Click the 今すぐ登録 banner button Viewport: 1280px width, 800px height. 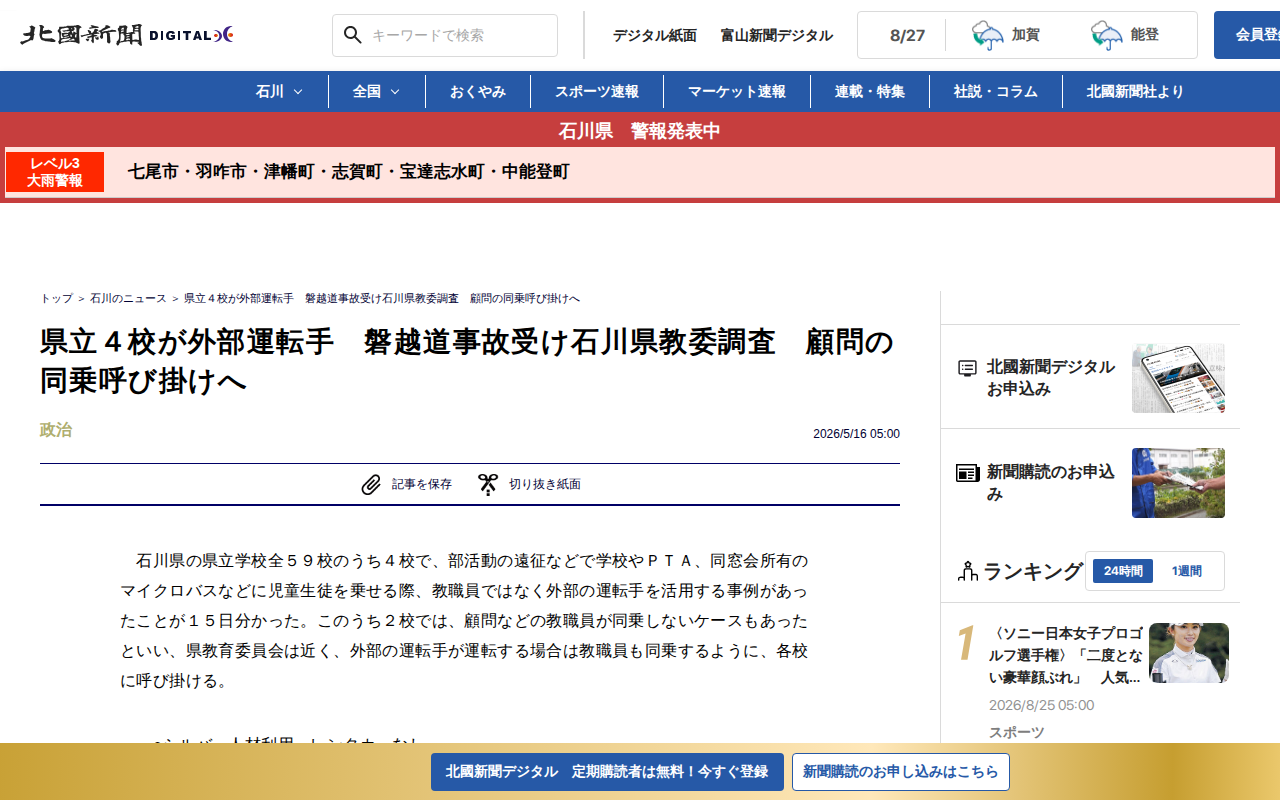(x=608, y=772)
